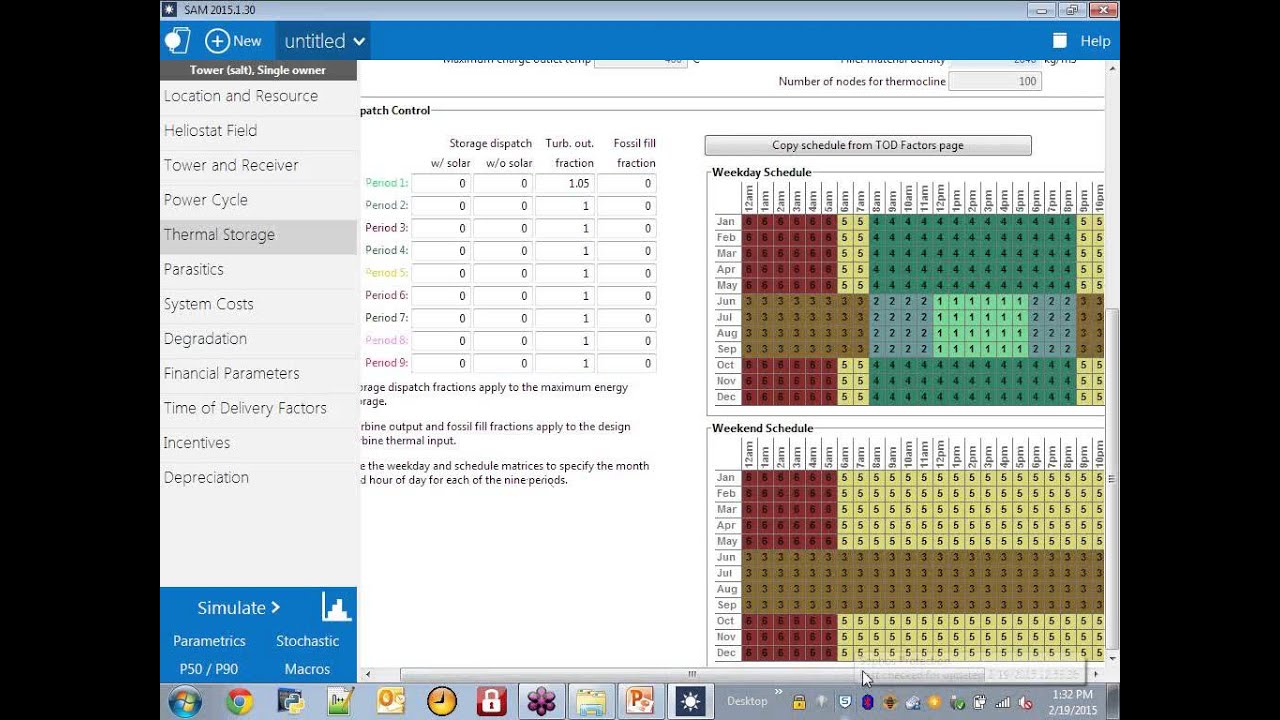Select weekend schedule Feb 6am cell
This screenshot has height=720, width=1280.
point(845,494)
